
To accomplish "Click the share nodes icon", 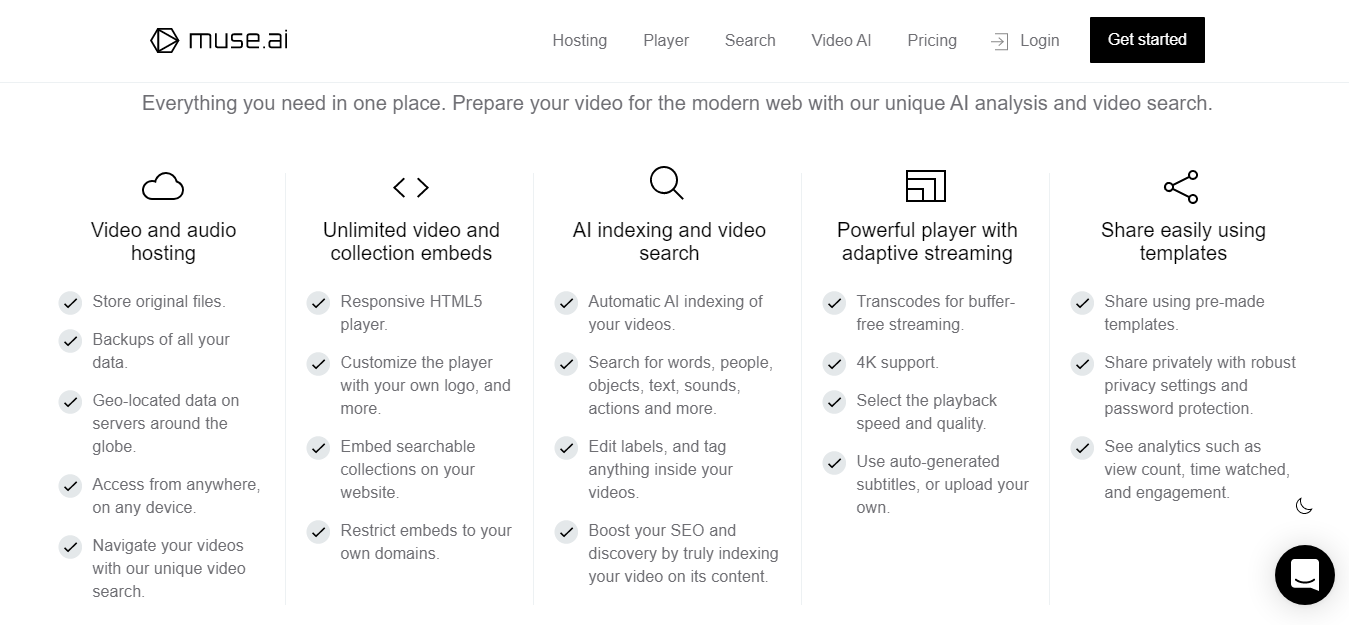I will pos(1181,187).
